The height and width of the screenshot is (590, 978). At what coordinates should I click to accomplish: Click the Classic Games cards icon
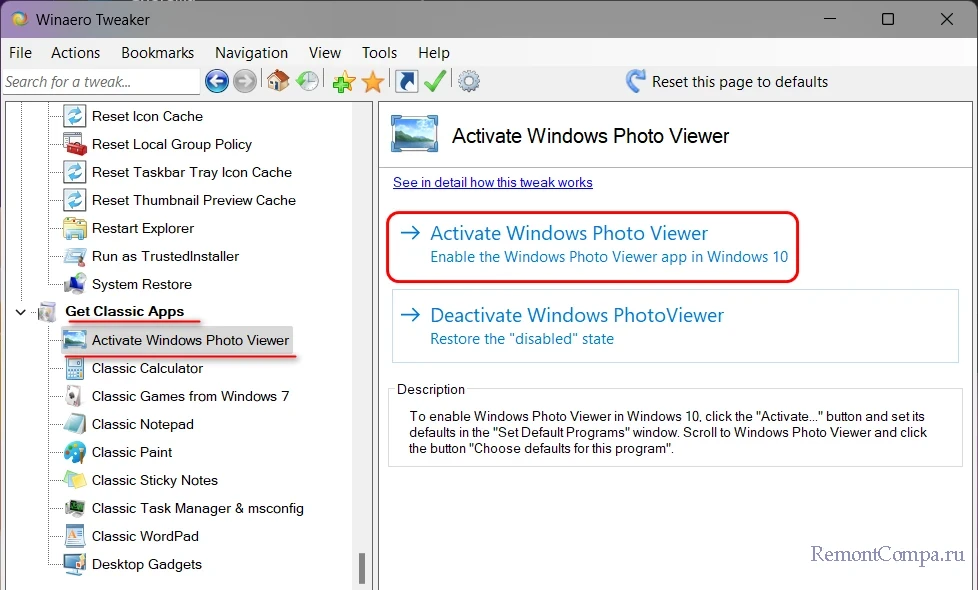75,396
